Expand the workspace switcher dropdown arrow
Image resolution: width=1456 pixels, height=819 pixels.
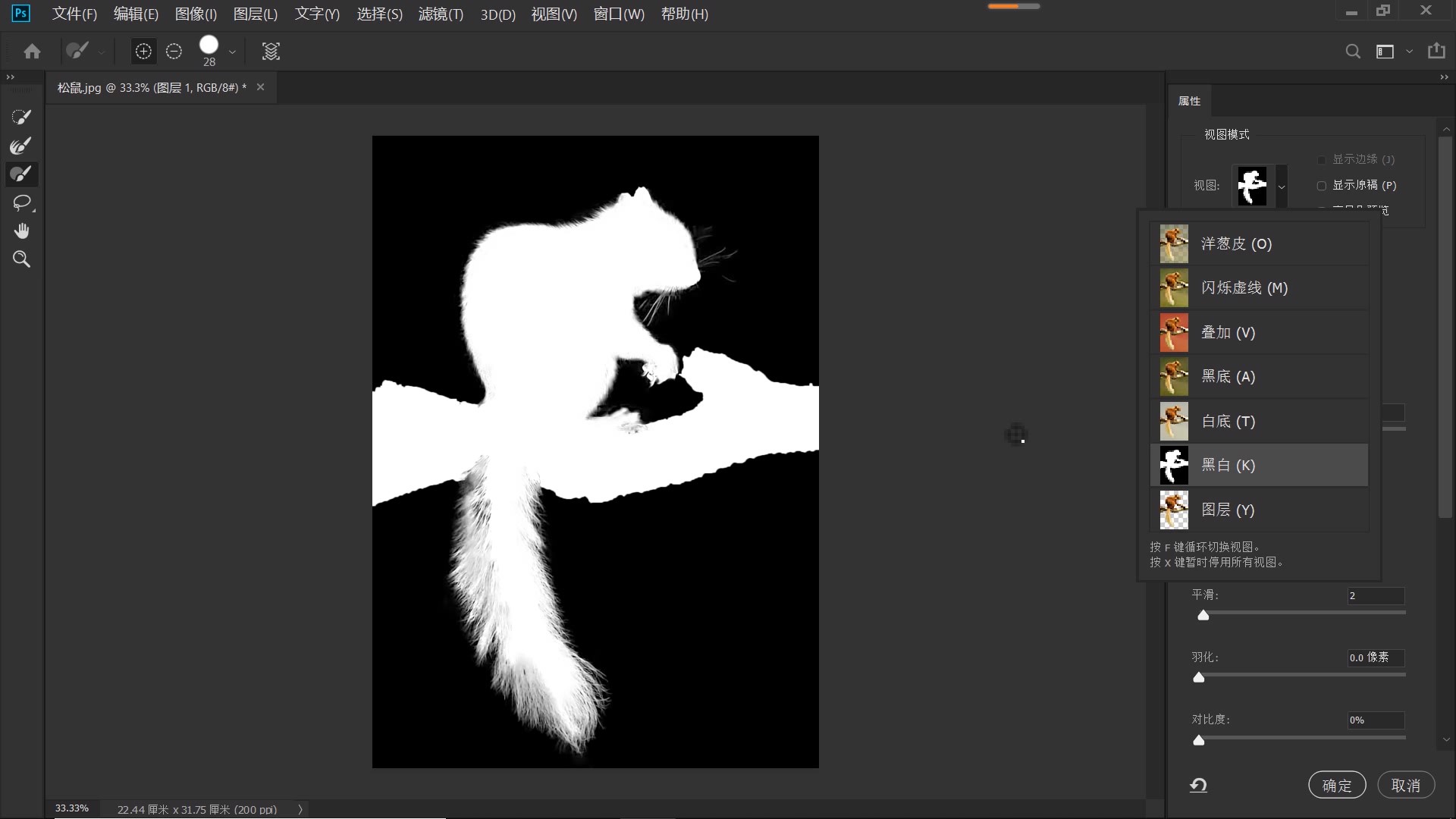(1409, 52)
